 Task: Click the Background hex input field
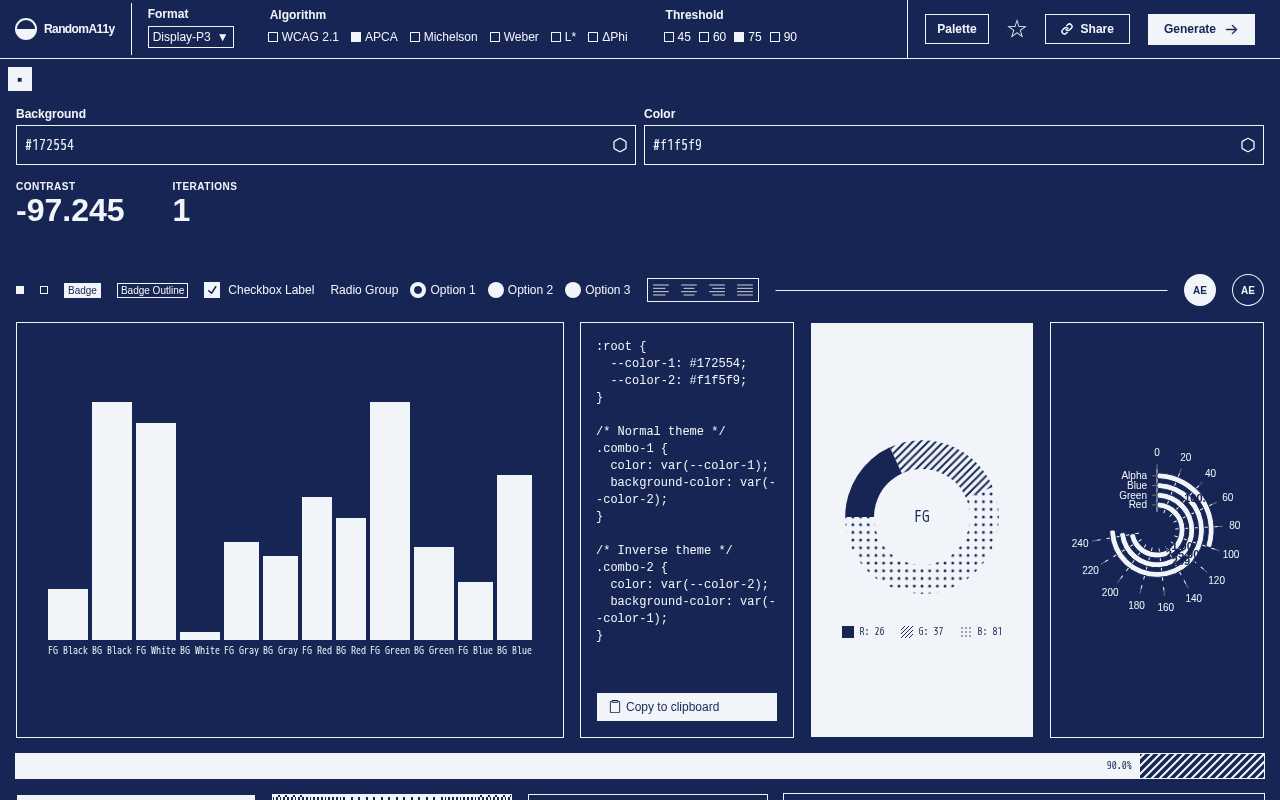click(x=310, y=145)
